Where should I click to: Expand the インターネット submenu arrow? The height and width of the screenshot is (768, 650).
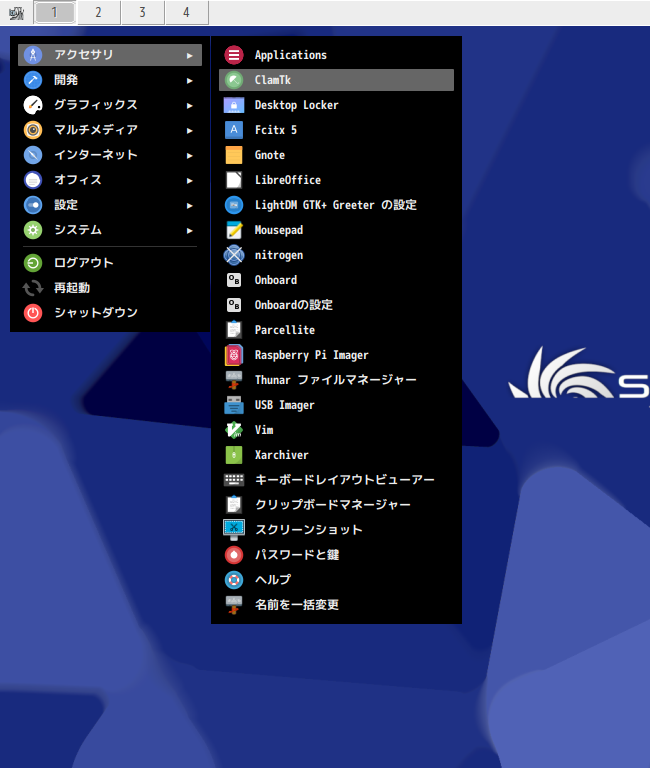(190, 156)
